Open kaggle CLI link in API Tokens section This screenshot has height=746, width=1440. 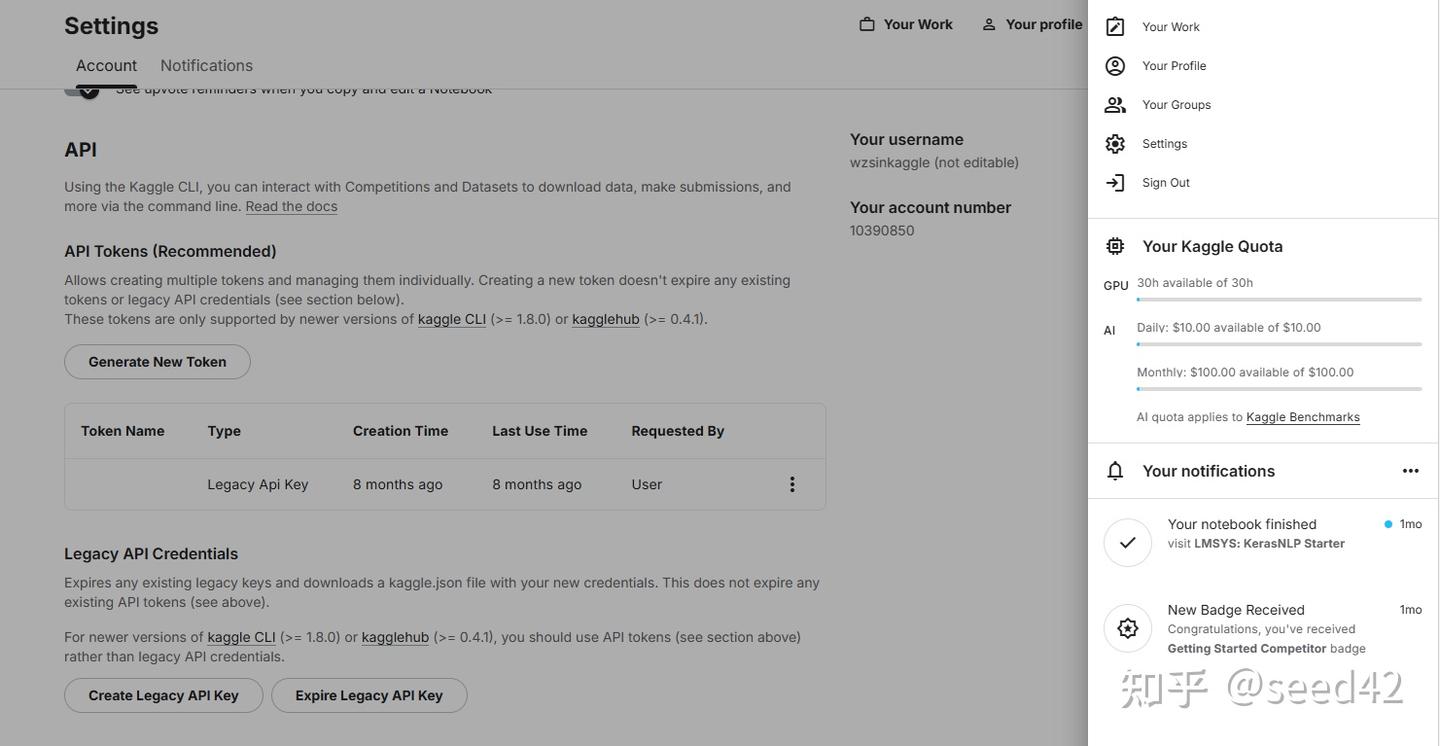point(452,319)
